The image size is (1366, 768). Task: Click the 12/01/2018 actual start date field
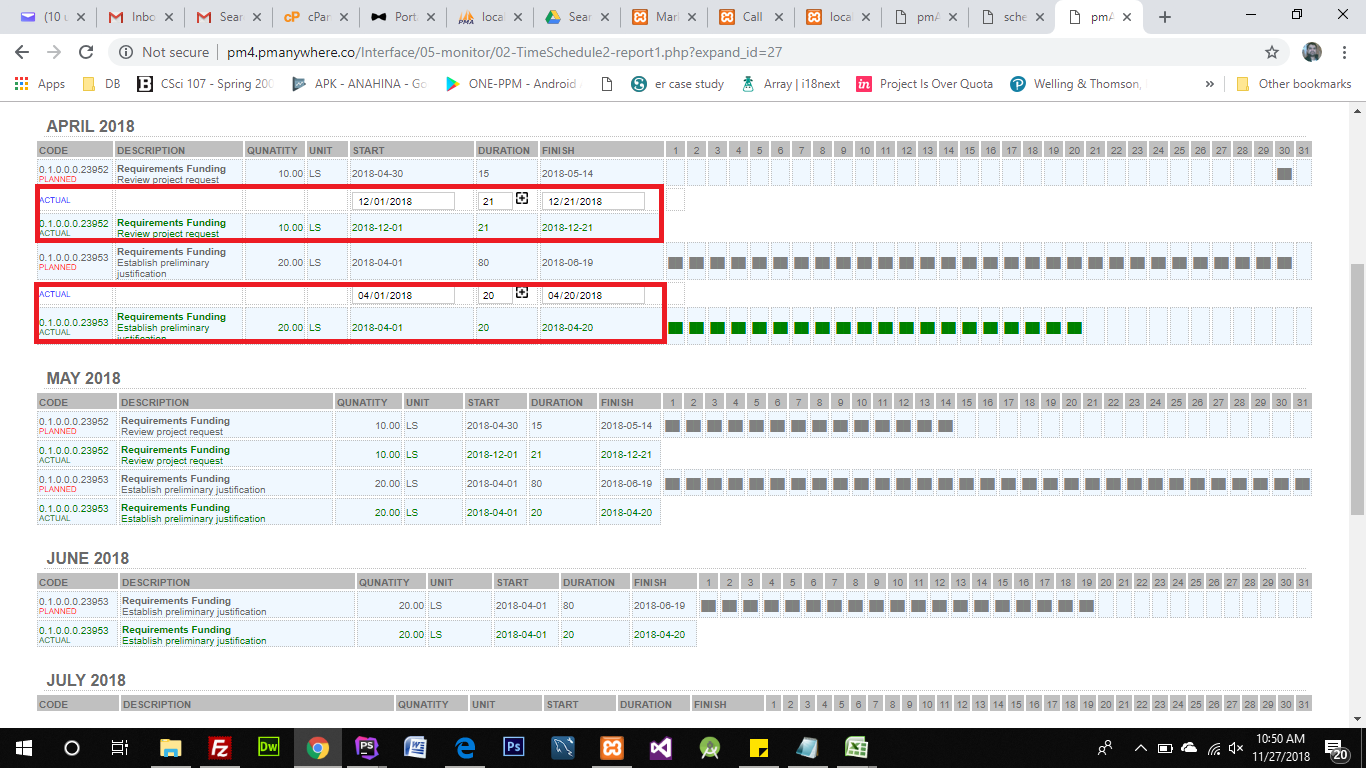pyautogui.click(x=403, y=201)
